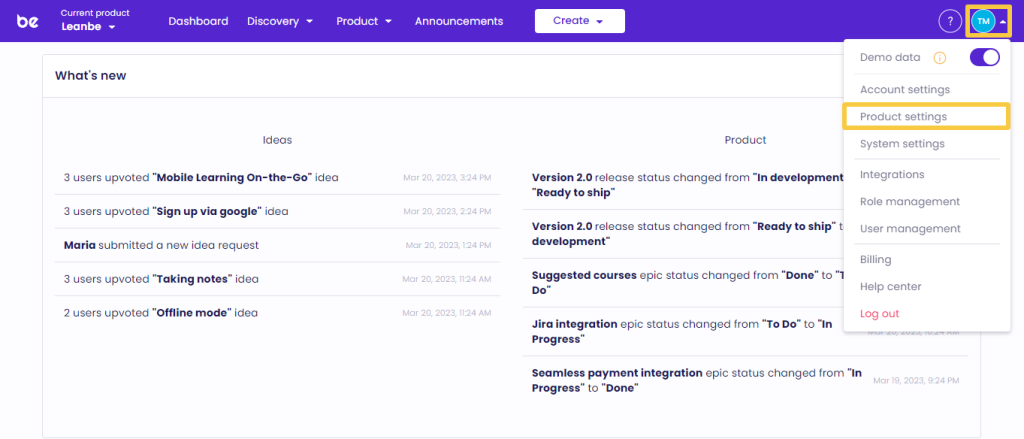The width and height of the screenshot is (1024, 439).
Task: Click the red Log out link
Action: [879, 314]
